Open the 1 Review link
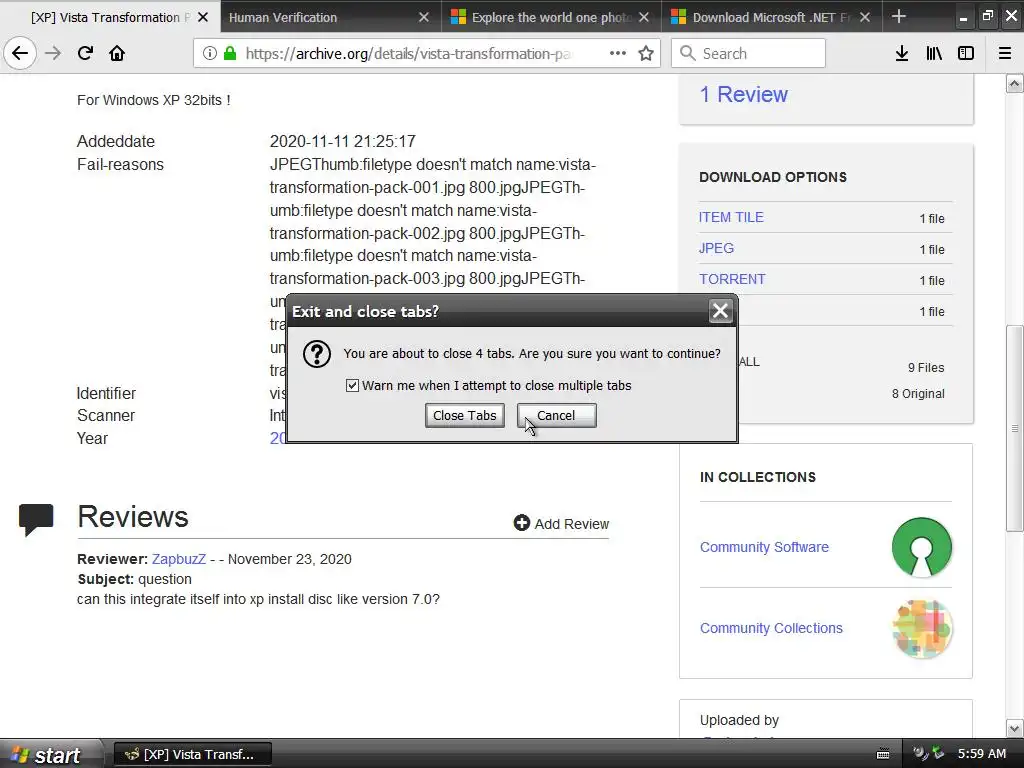The image size is (1024, 768). (x=743, y=94)
